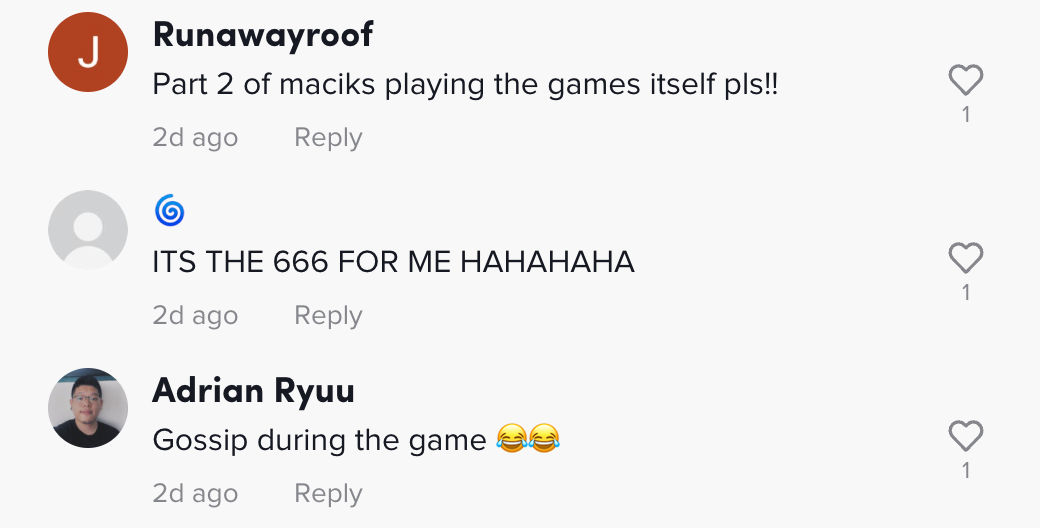This screenshot has width=1040, height=528.
Task: Reply to Adrian Ryuu's comment
Action: [x=328, y=493]
